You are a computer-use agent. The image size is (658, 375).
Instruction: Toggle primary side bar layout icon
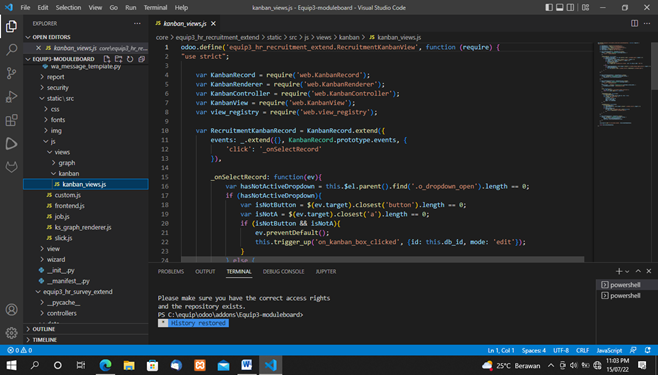click(549, 8)
